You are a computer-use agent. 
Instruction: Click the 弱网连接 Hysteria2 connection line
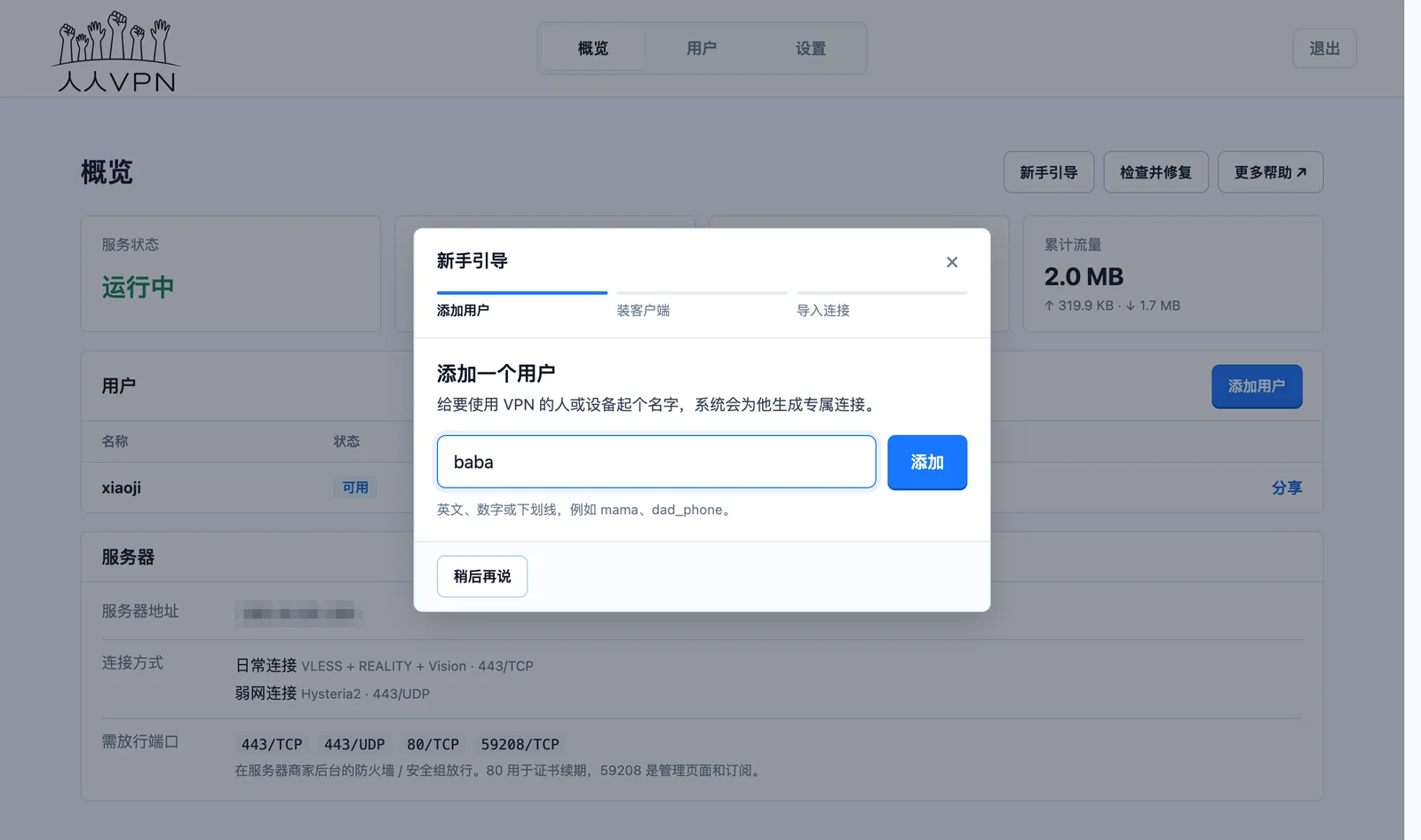[332, 693]
